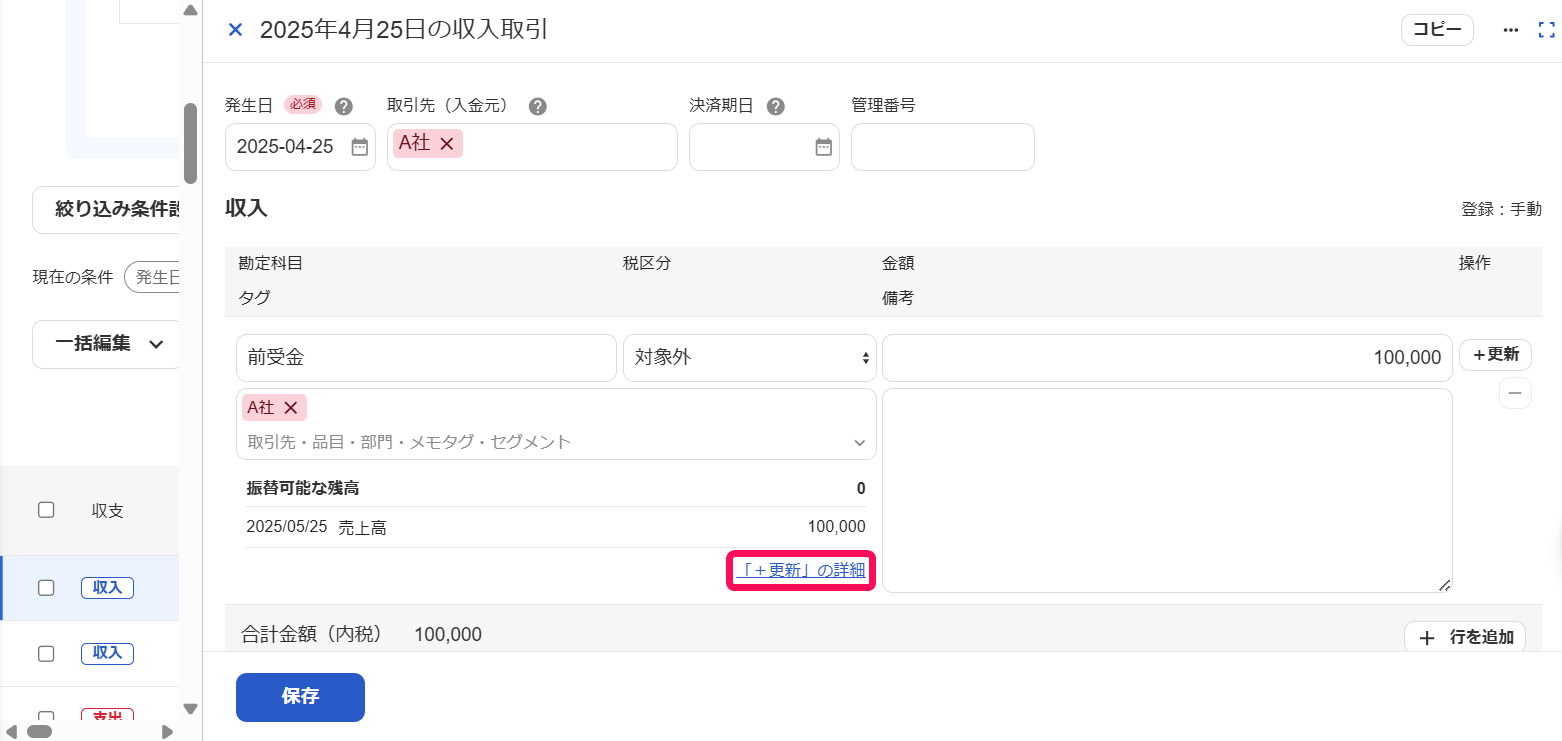Toggle the select-all checkbox beside 収支
Screen dimensions: 1562x741
click(x=46, y=510)
